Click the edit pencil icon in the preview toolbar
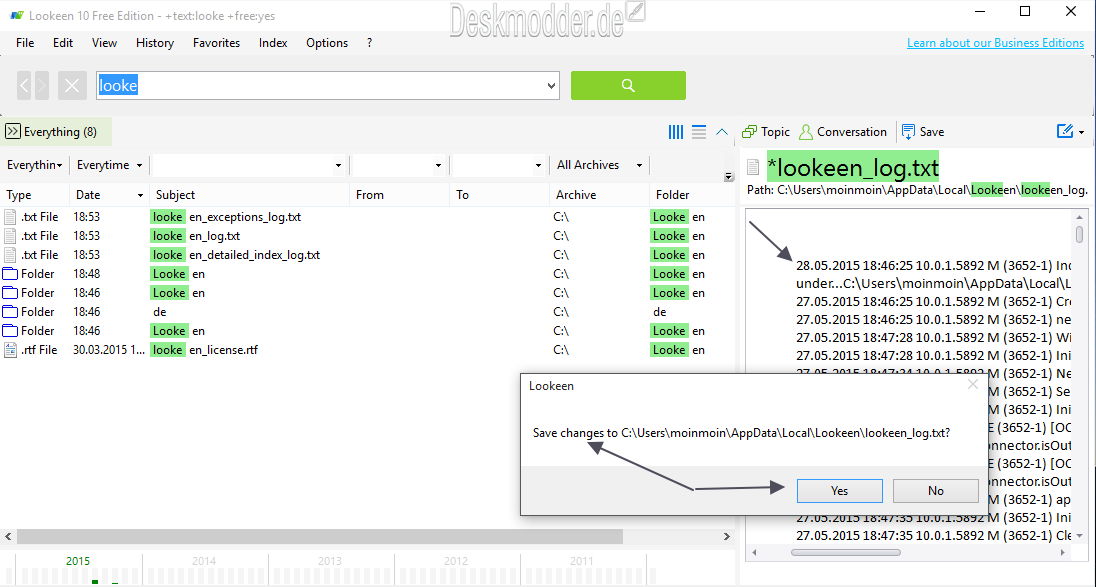The width and height of the screenshot is (1096, 587). [1065, 131]
